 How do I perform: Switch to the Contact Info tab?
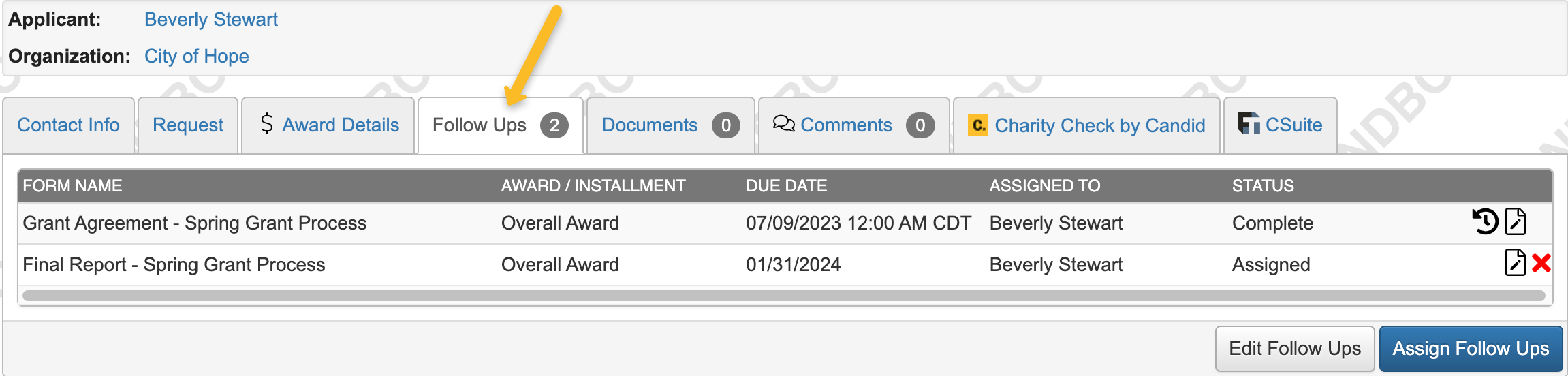pos(68,125)
